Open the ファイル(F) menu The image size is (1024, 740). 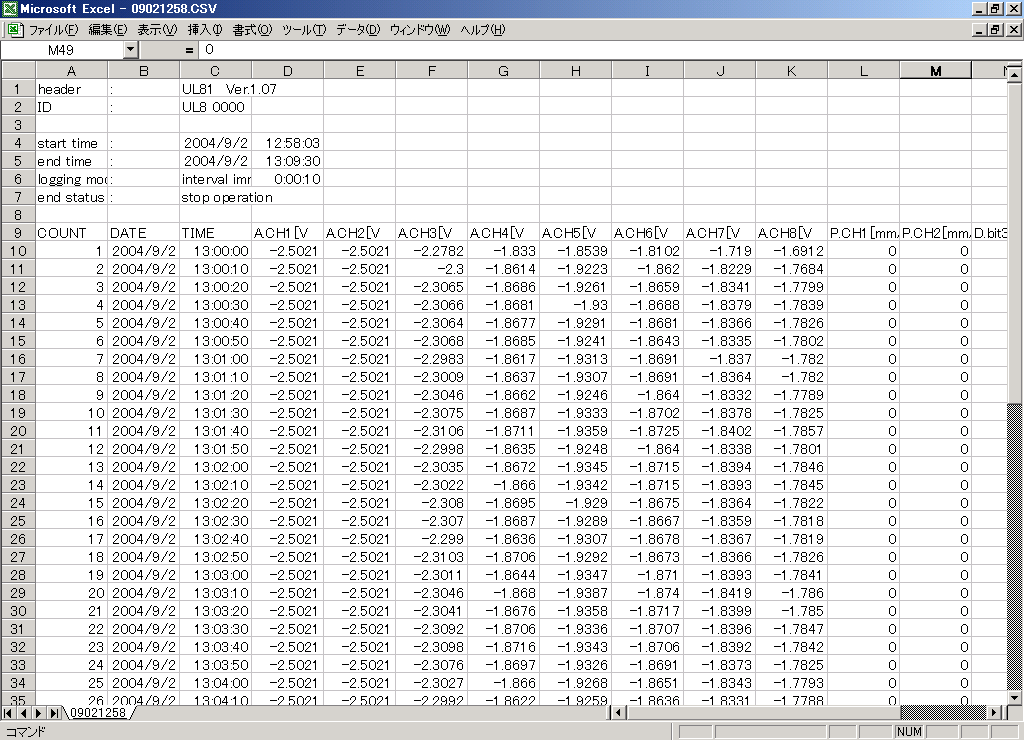[54, 29]
